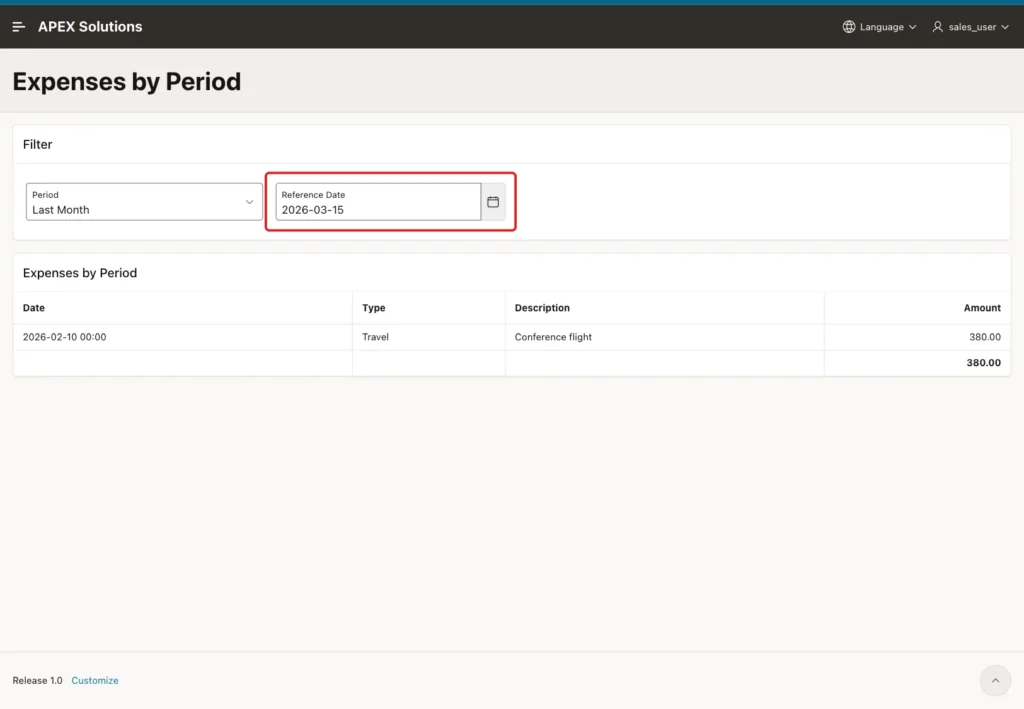This screenshot has height=709, width=1024.
Task: Click the APEX Solutions app title
Action: point(90,27)
